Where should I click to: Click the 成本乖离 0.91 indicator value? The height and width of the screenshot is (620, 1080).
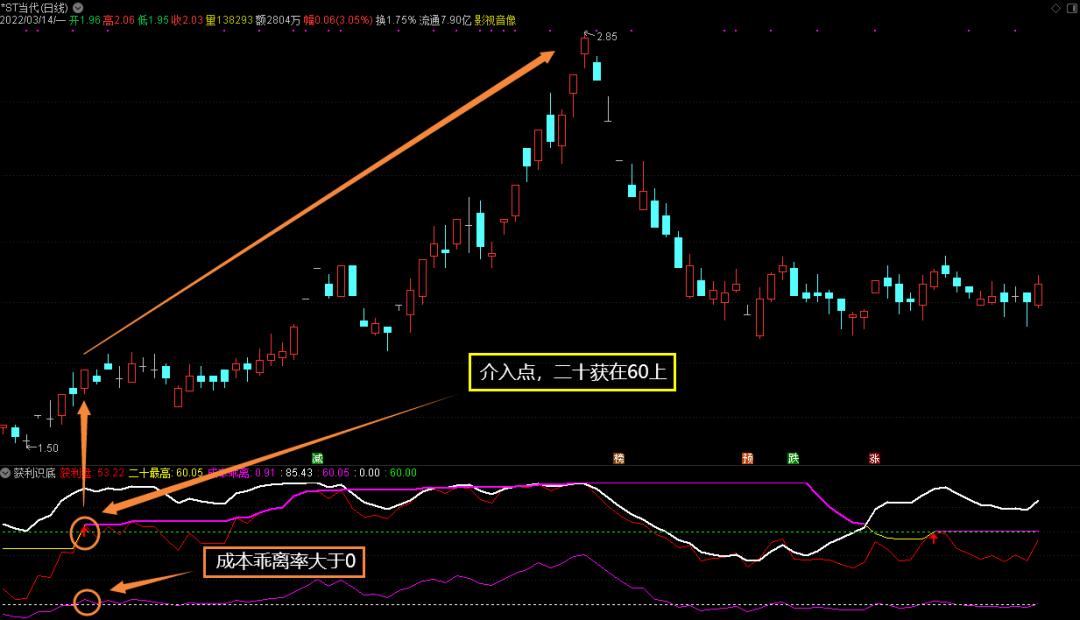coord(241,473)
